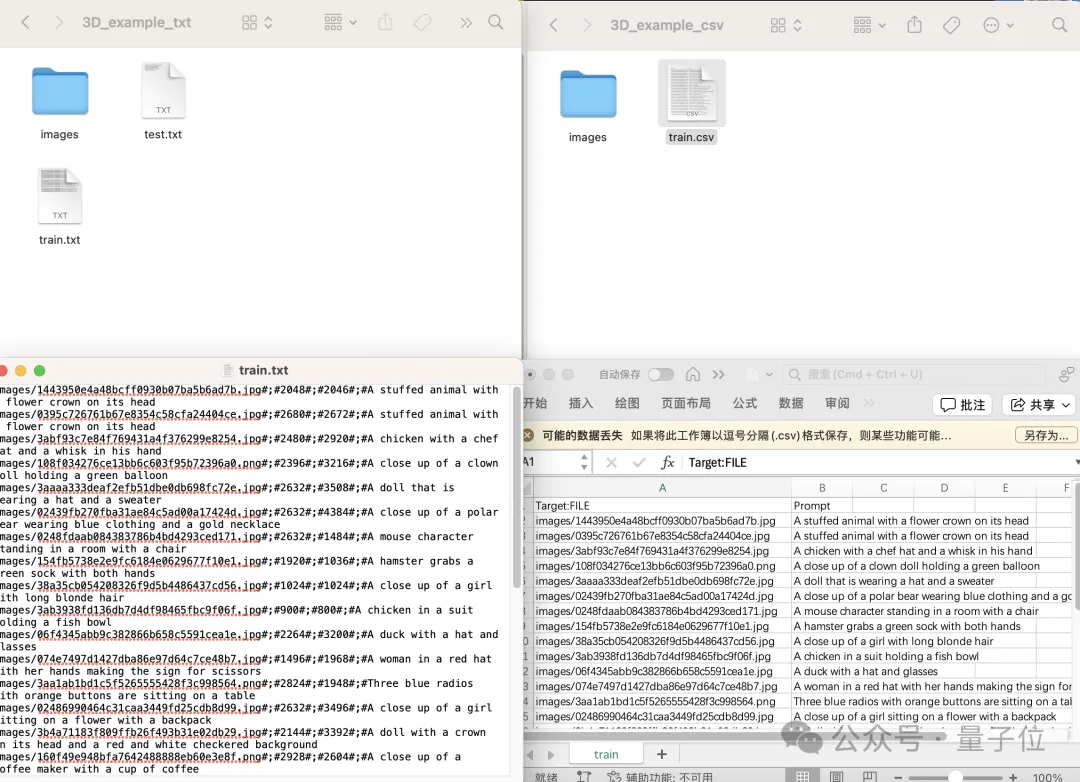
Task: Click the 批注 comments button
Action: tap(962, 405)
